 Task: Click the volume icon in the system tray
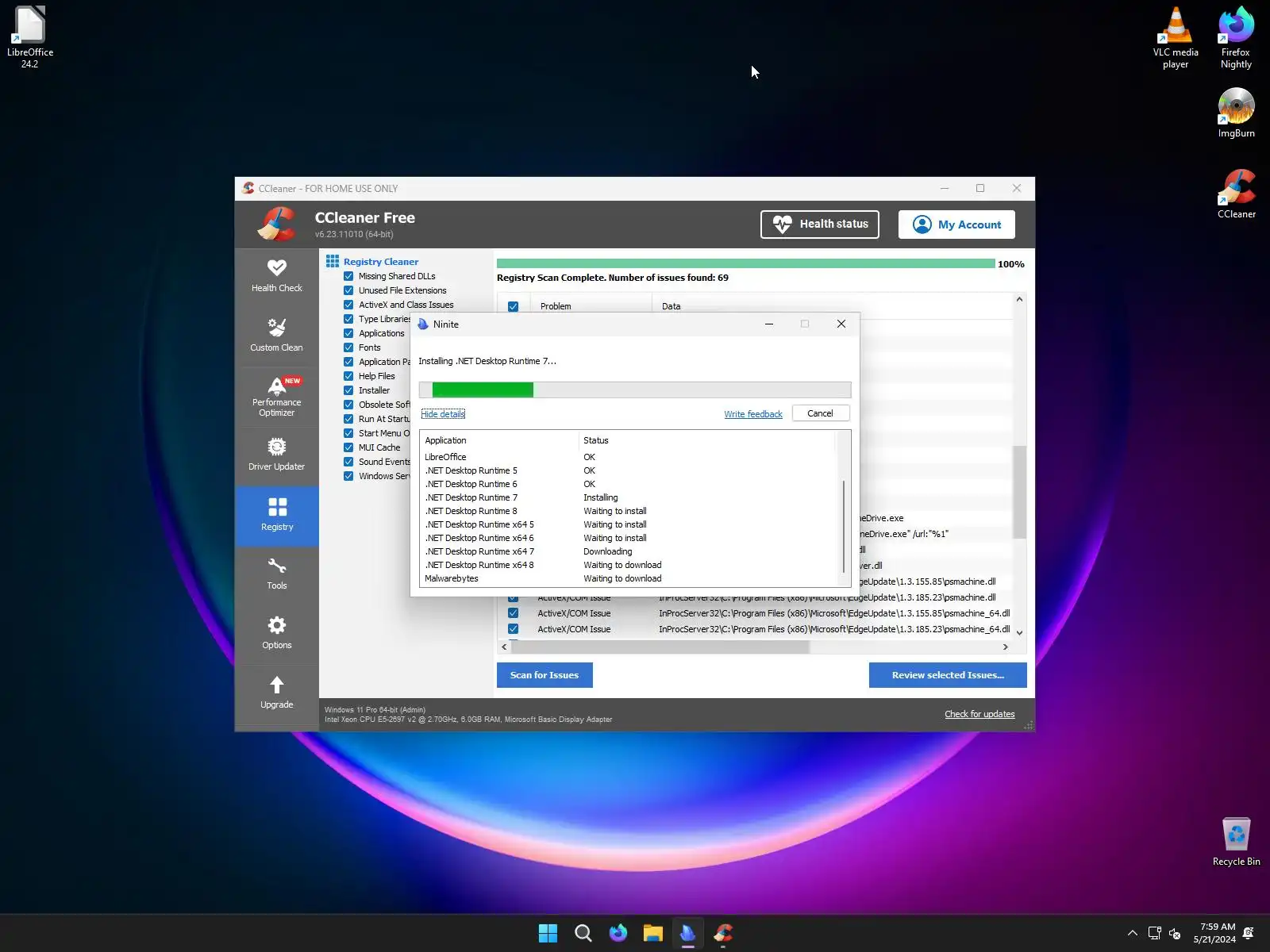coord(1175,933)
